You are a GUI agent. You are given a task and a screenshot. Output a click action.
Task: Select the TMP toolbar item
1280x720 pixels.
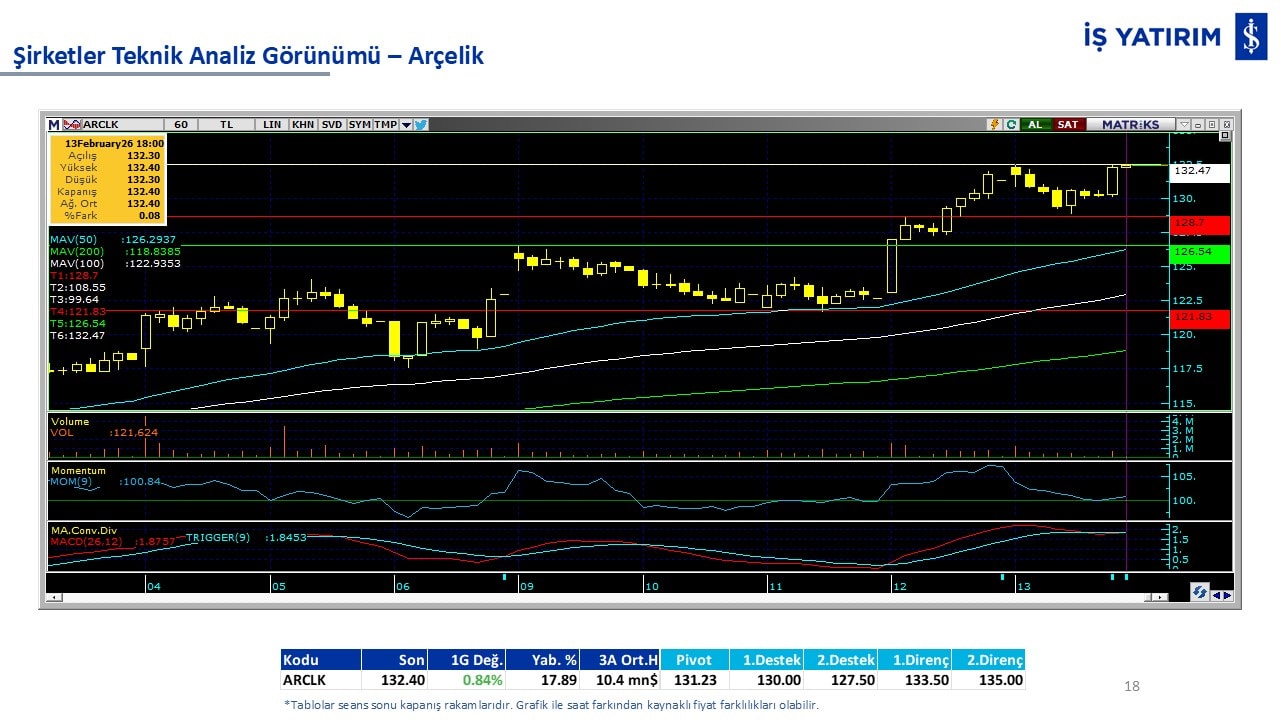[385, 125]
